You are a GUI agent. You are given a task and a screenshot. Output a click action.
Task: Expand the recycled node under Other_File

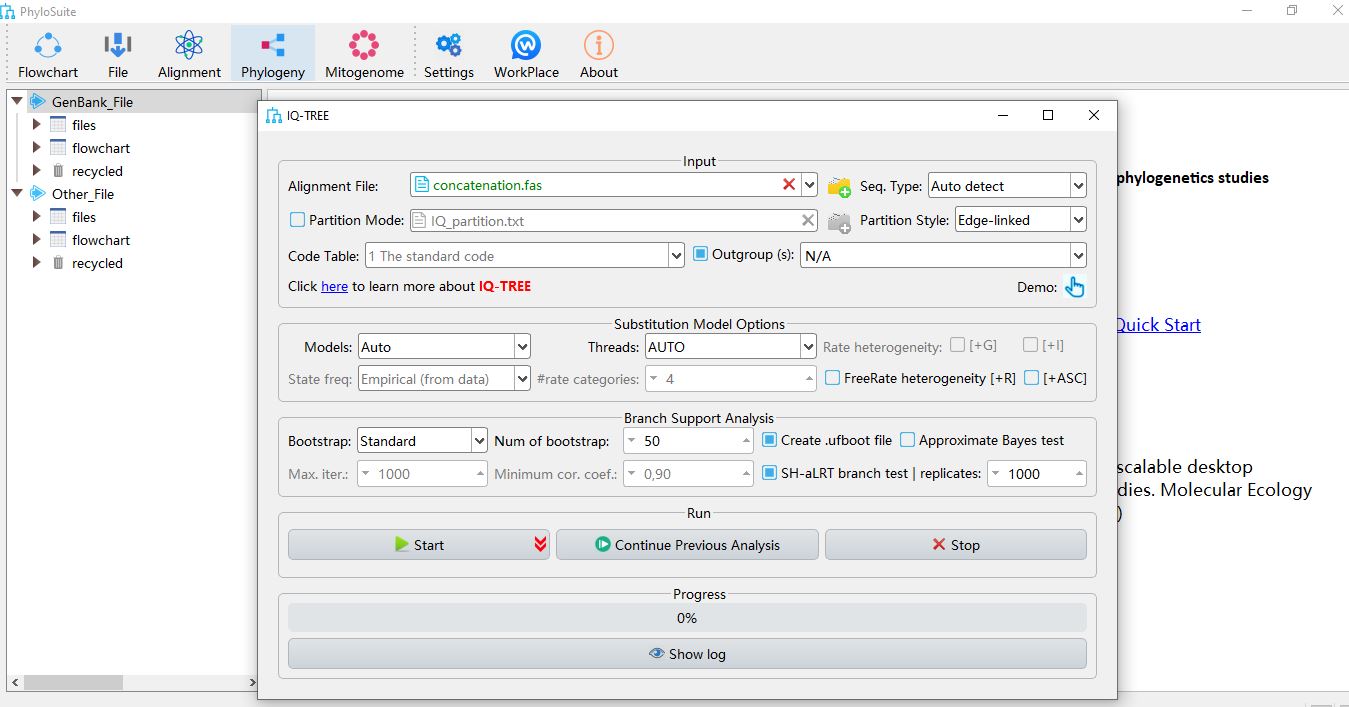(37, 263)
